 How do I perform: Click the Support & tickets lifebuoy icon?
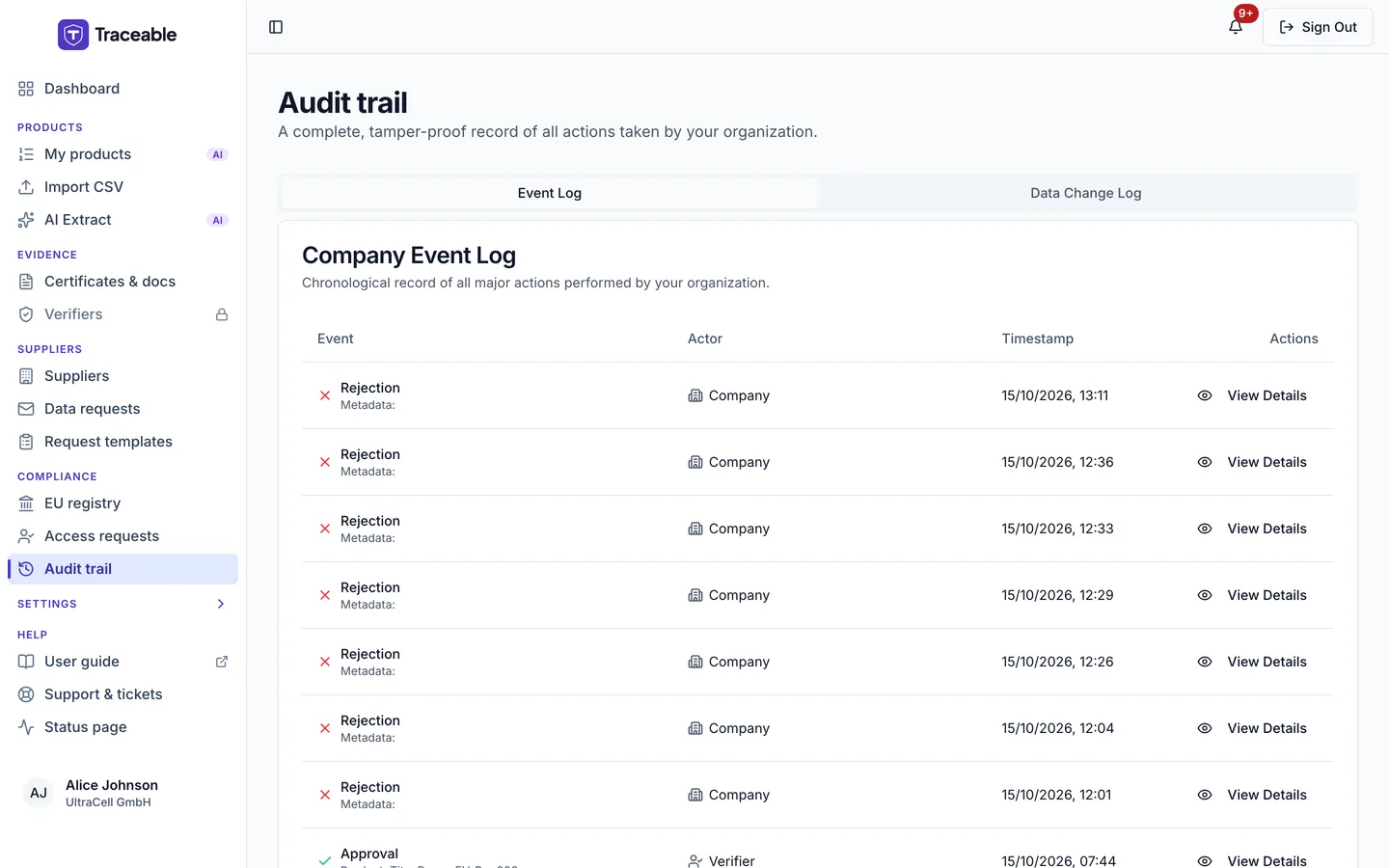coord(26,694)
